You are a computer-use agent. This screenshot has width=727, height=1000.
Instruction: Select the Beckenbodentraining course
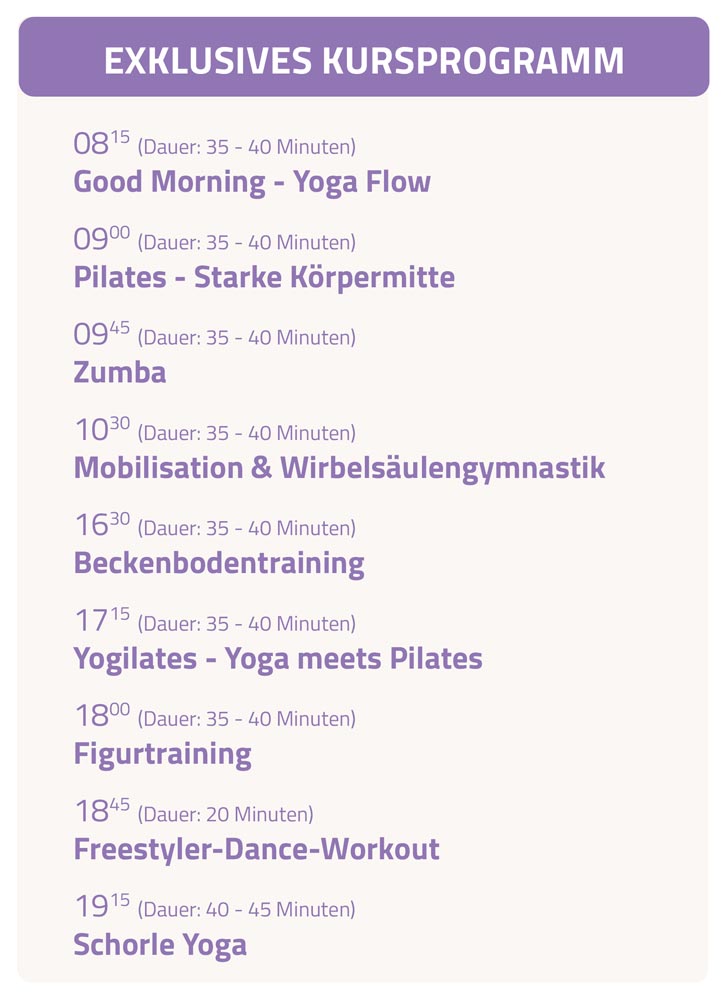[x=219, y=563]
